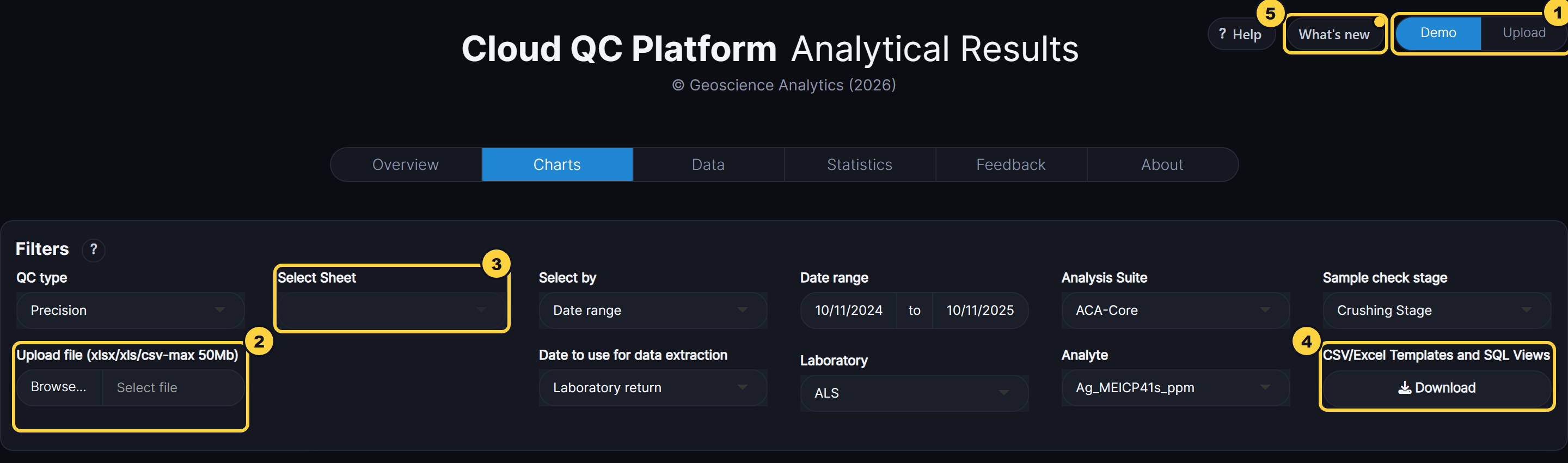Expand the Laboratory dropdown
1568x463 pixels.
tap(914, 393)
